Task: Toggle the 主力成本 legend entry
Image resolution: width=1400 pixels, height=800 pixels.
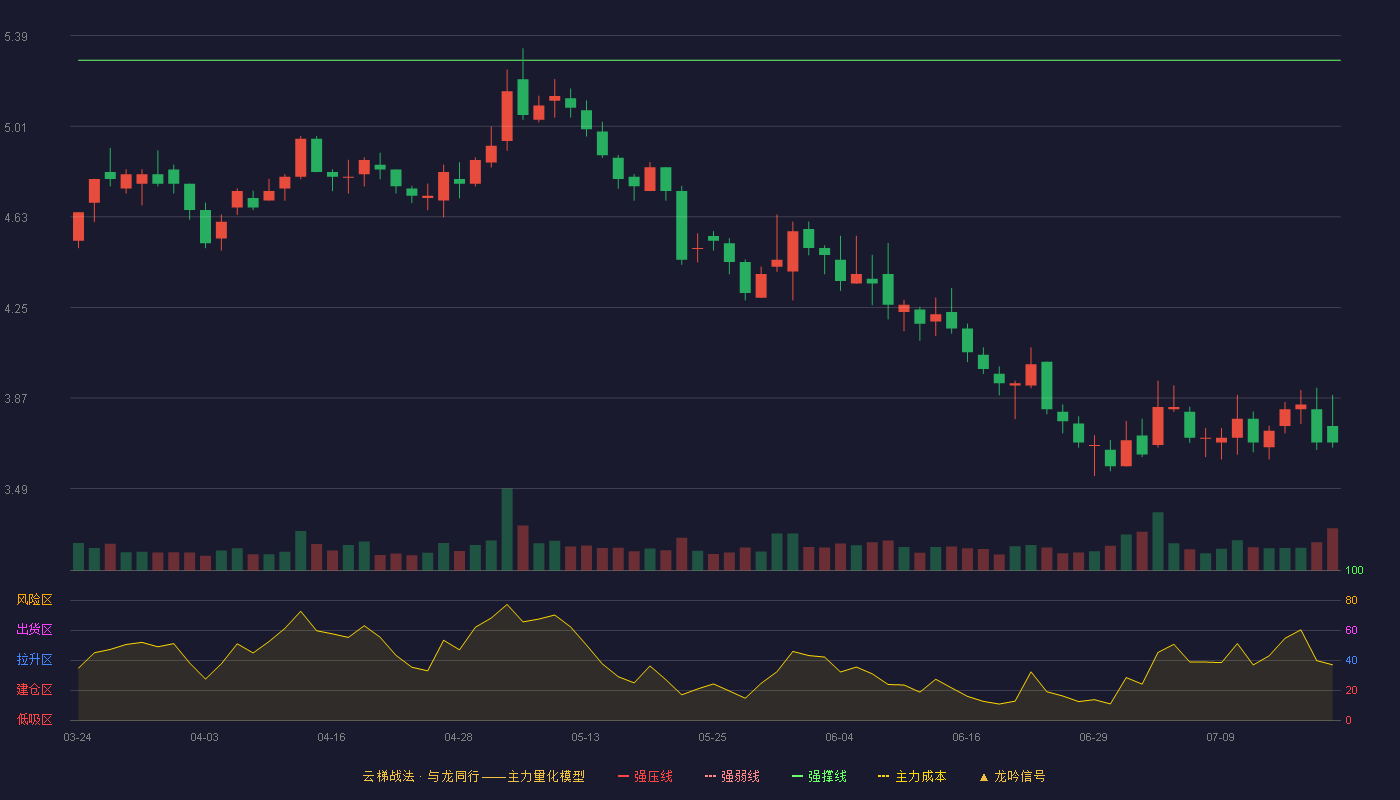Action: [912, 776]
